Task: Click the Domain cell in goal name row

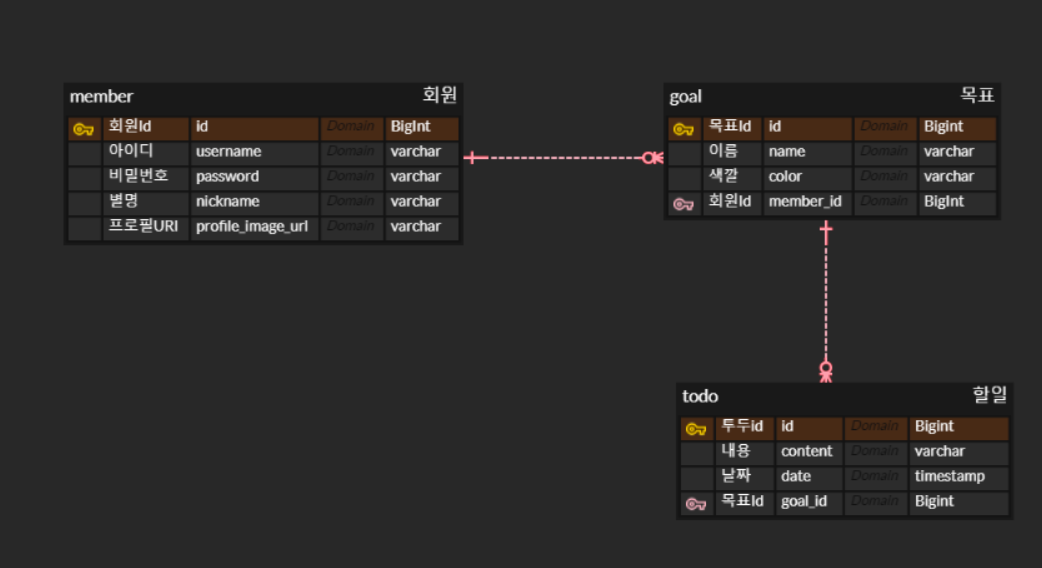Action: (x=885, y=151)
